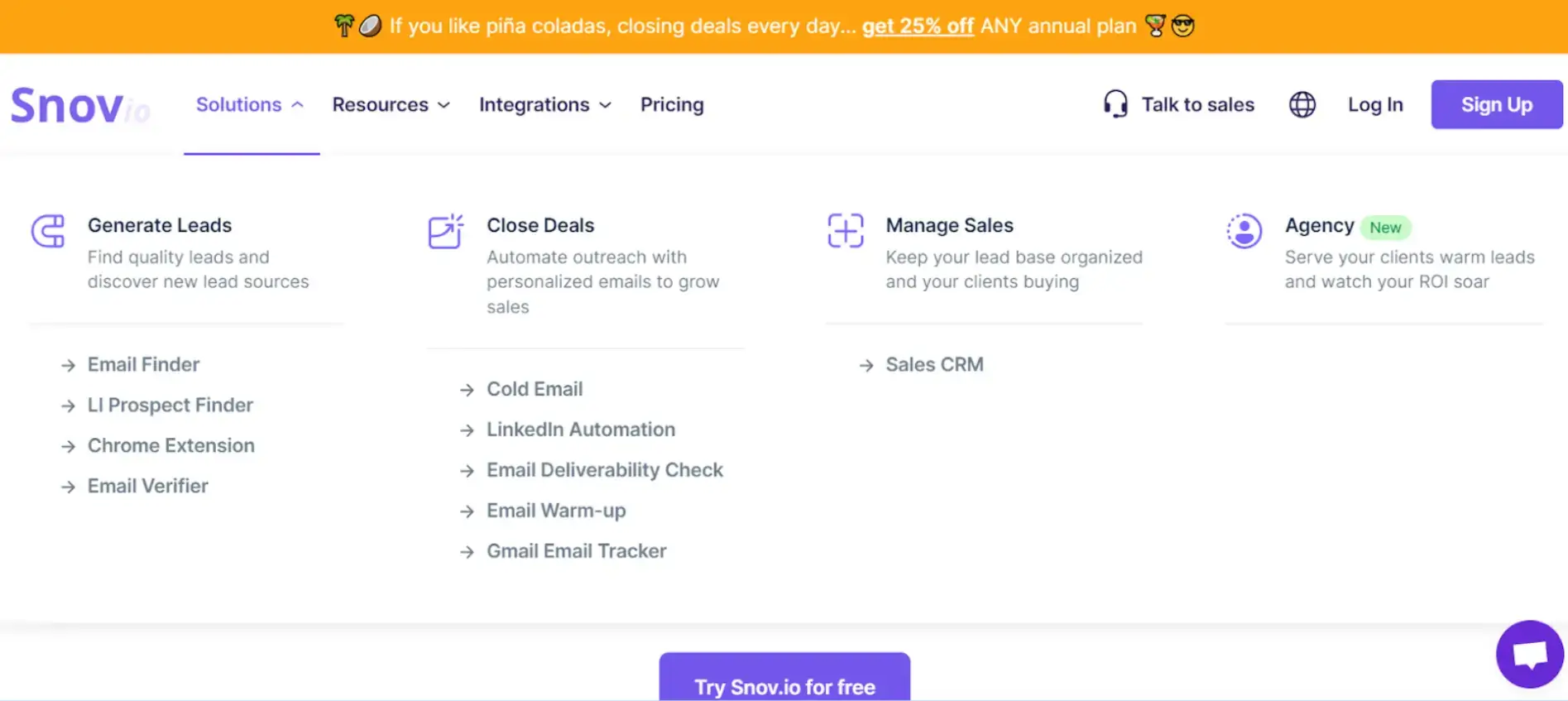Select Email Finder from Generate Leads

tap(143, 365)
